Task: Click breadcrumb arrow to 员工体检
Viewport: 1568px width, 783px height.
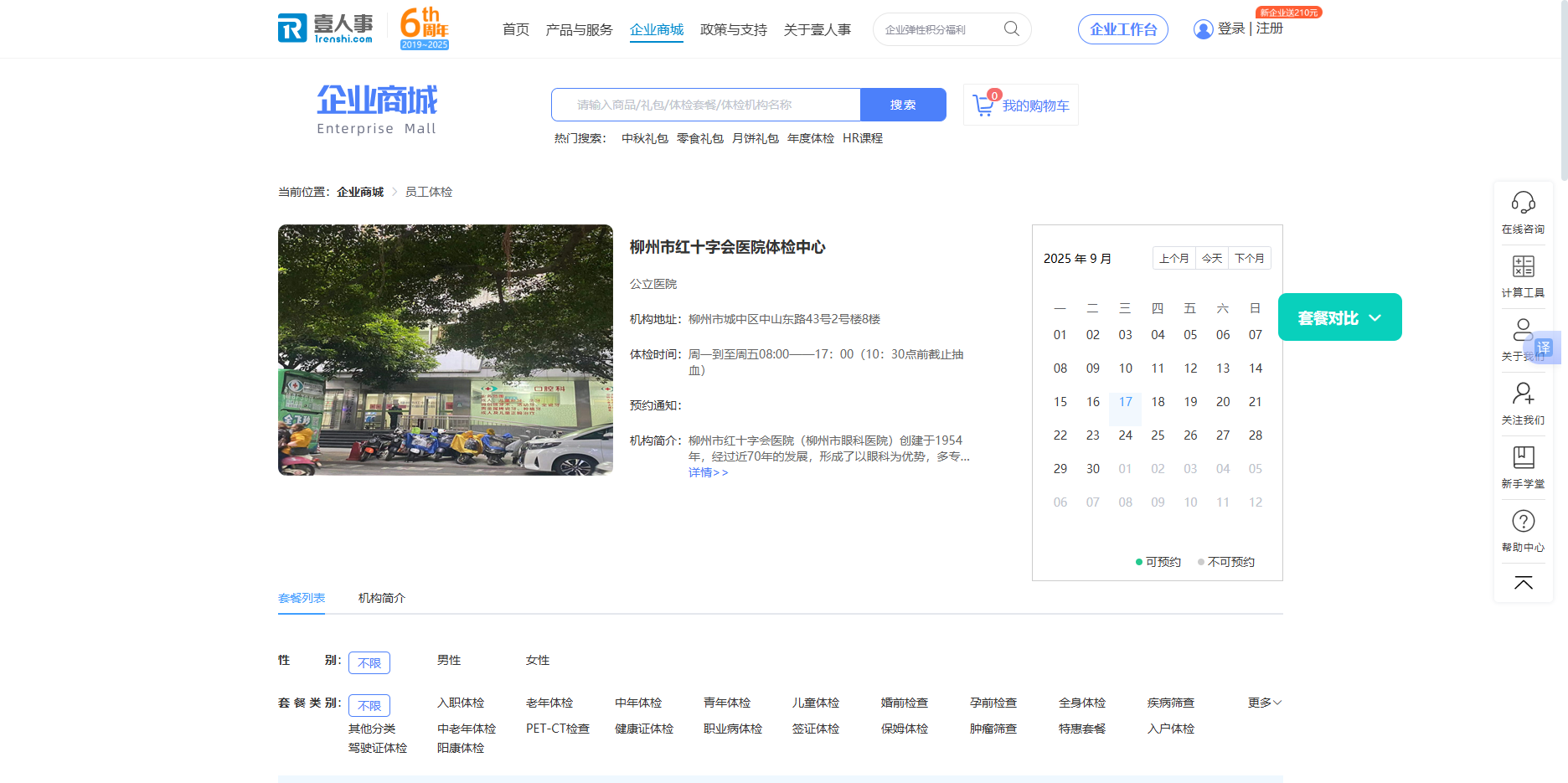Action: click(394, 192)
